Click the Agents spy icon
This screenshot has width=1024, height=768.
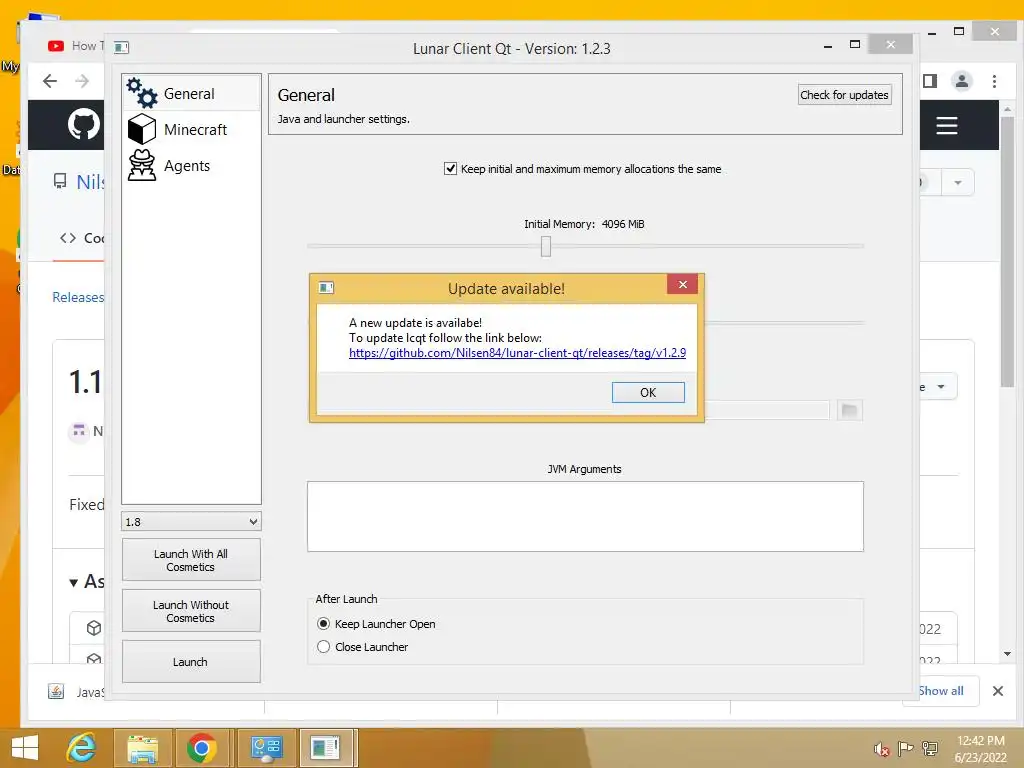tap(142, 165)
